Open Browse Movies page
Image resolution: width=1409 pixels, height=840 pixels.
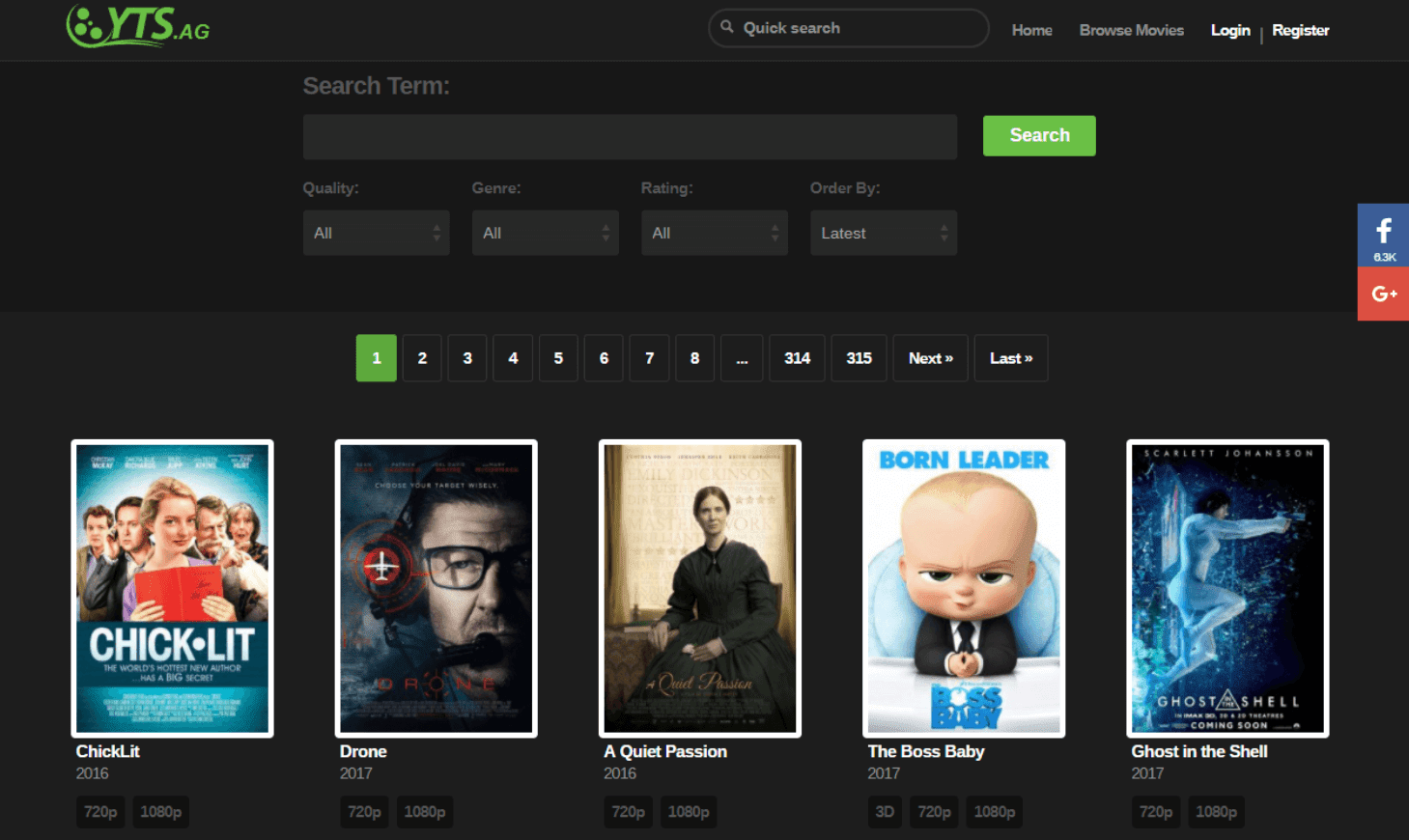(1131, 30)
